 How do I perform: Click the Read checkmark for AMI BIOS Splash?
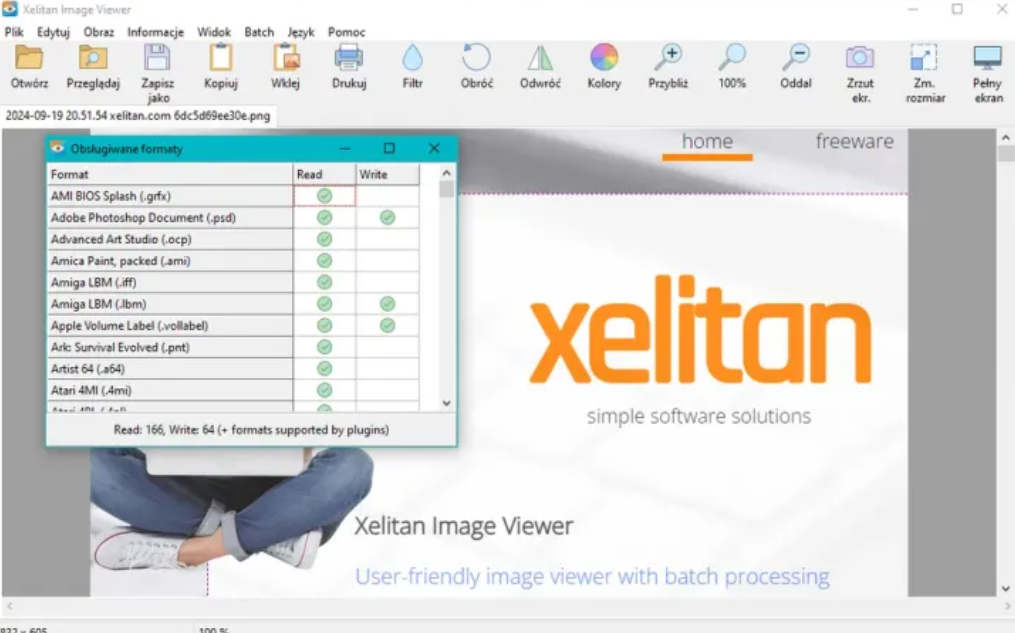point(324,195)
